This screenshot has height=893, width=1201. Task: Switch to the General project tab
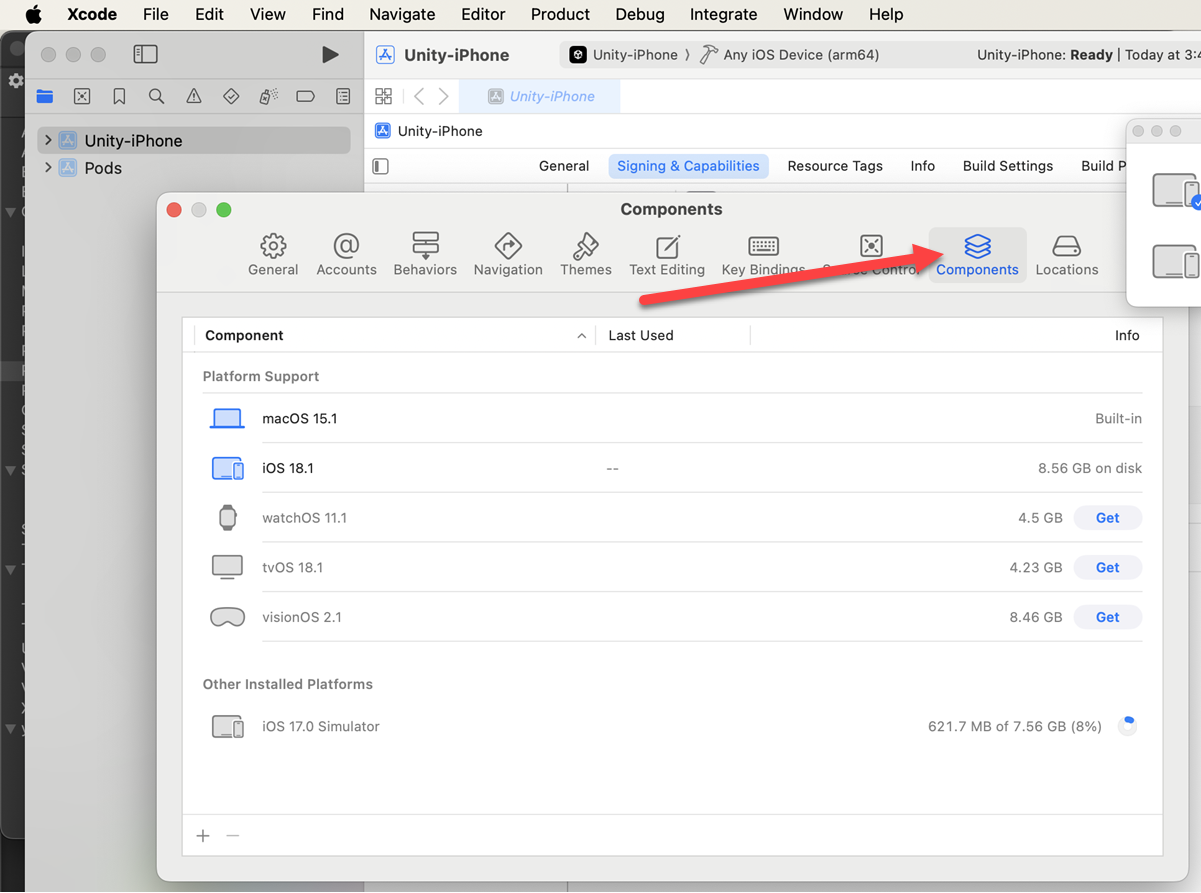(x=564, y=166)
